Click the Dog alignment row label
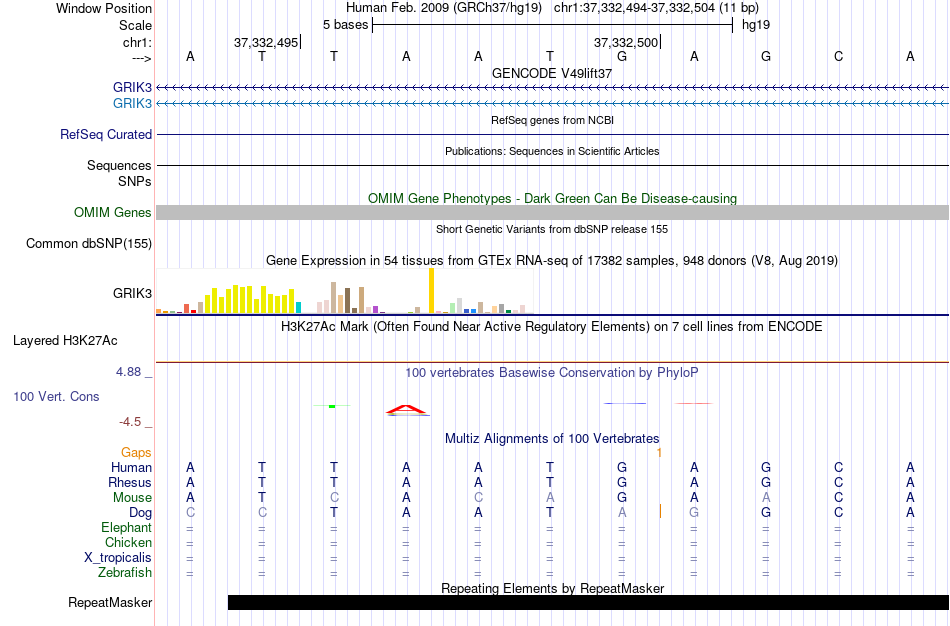The image size is (950, 626). point(141,513)
